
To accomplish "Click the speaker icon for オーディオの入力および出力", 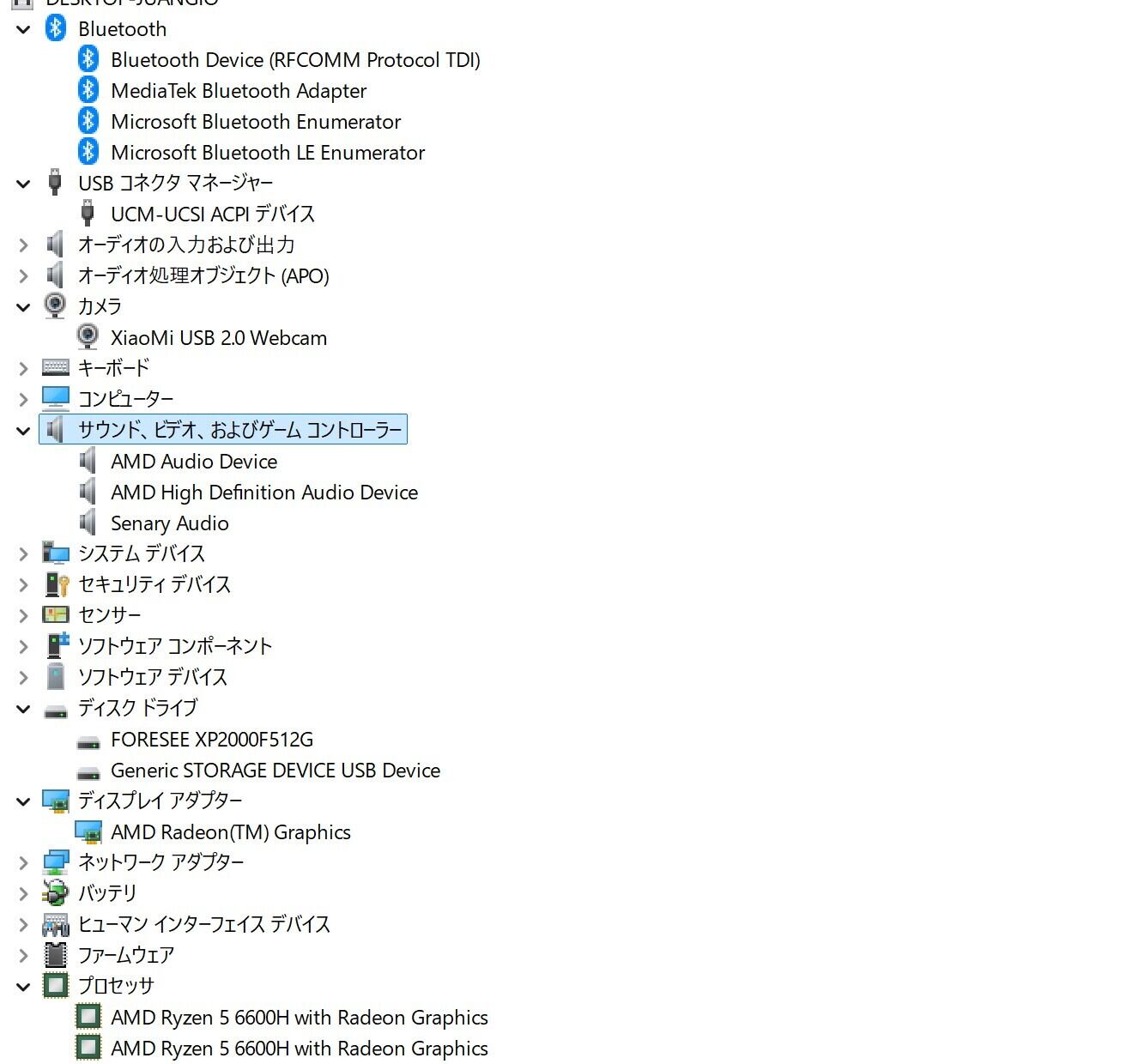I will point(55,245).
